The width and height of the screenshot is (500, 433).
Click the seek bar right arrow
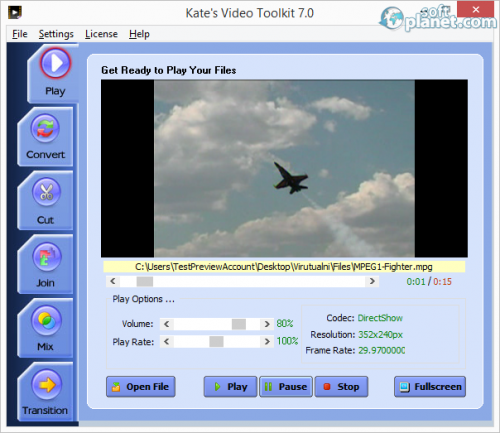click(x=372, y=281)
